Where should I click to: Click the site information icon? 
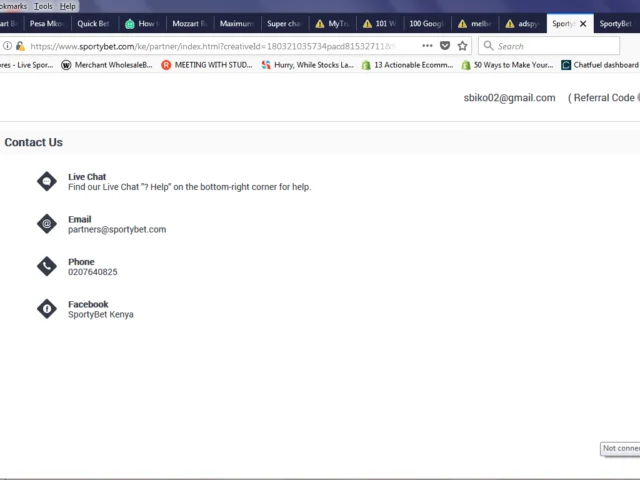pos(7,46)
